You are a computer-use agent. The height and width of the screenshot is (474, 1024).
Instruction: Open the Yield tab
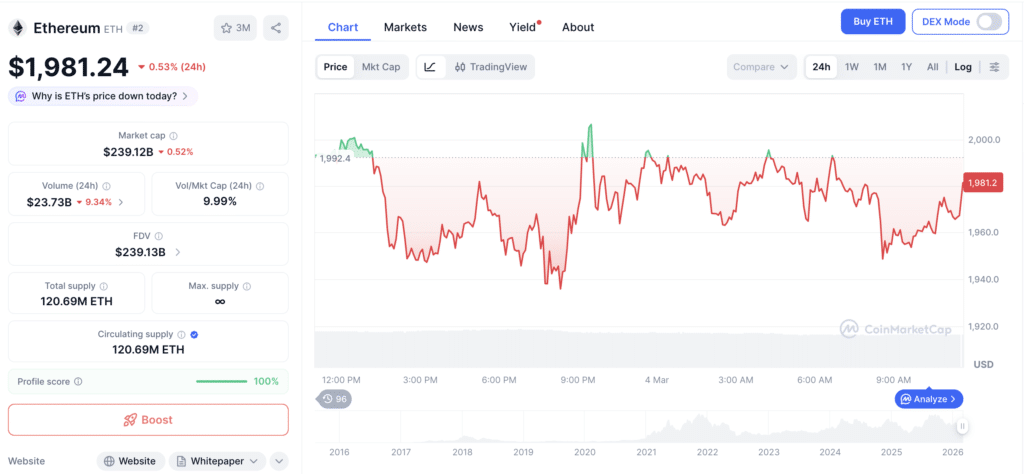coord(522,27)
